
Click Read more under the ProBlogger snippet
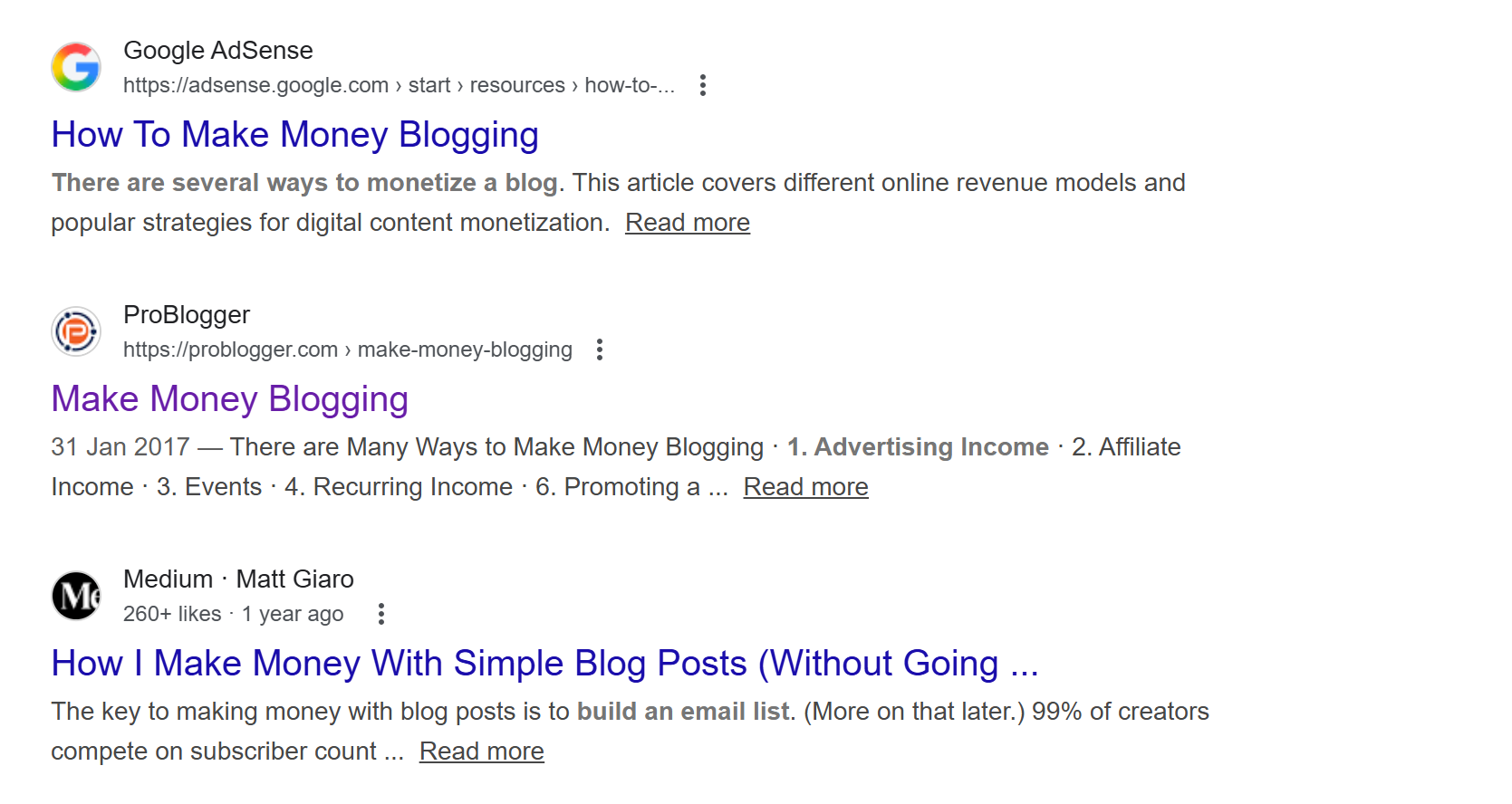pyautogui.click(x=806, y=487)
